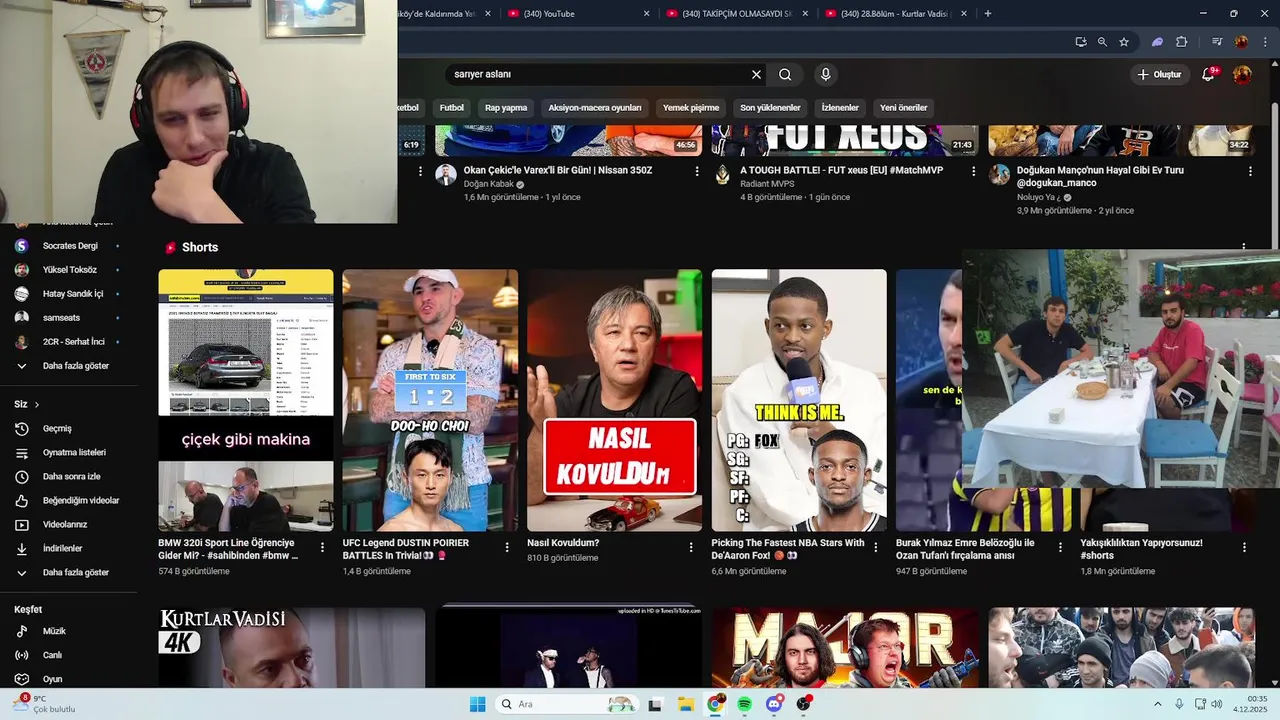Open options for Doğukan Manço video

click(x=1250, y=171)
